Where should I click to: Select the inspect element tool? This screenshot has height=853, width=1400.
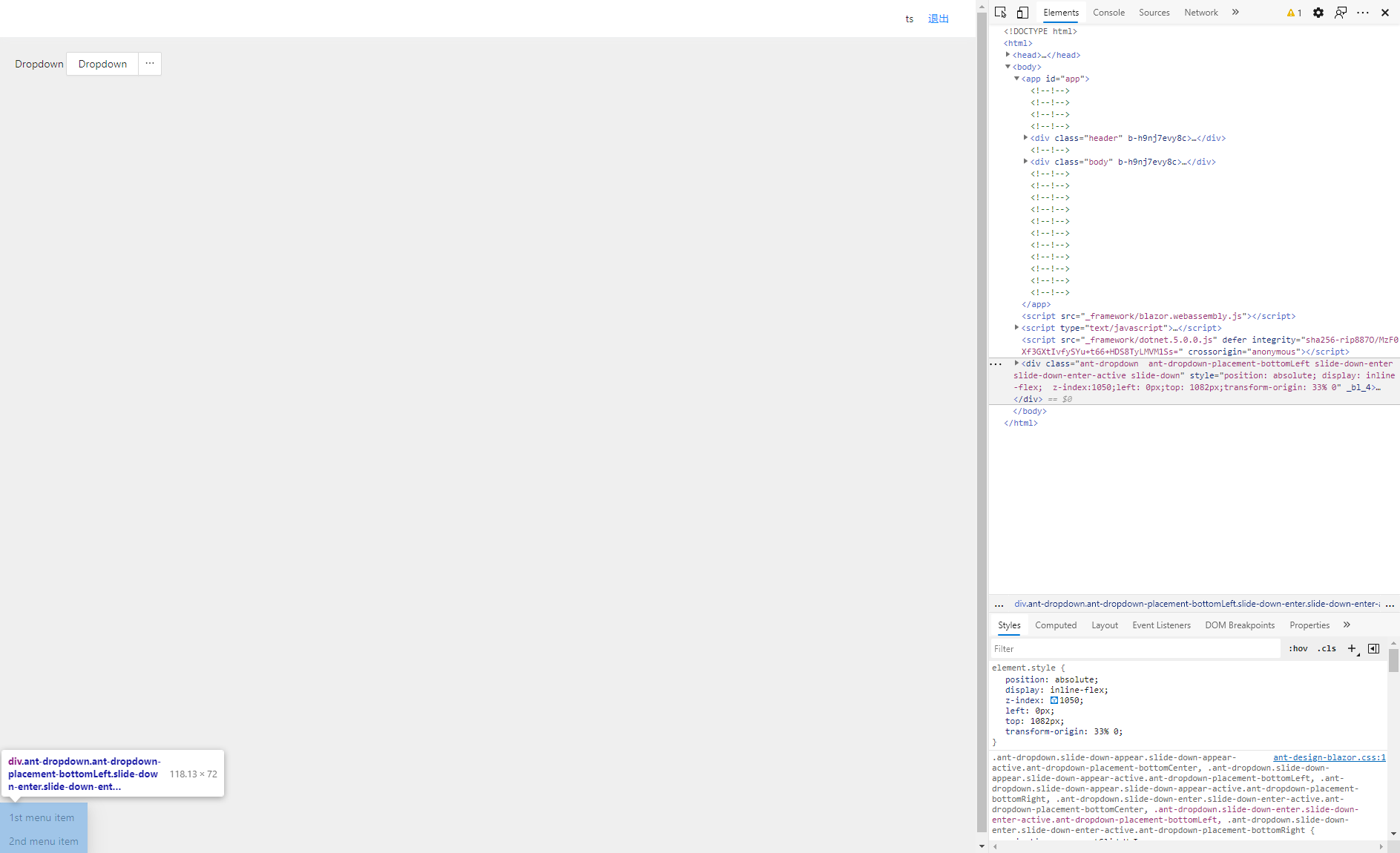pos(1000,12)
